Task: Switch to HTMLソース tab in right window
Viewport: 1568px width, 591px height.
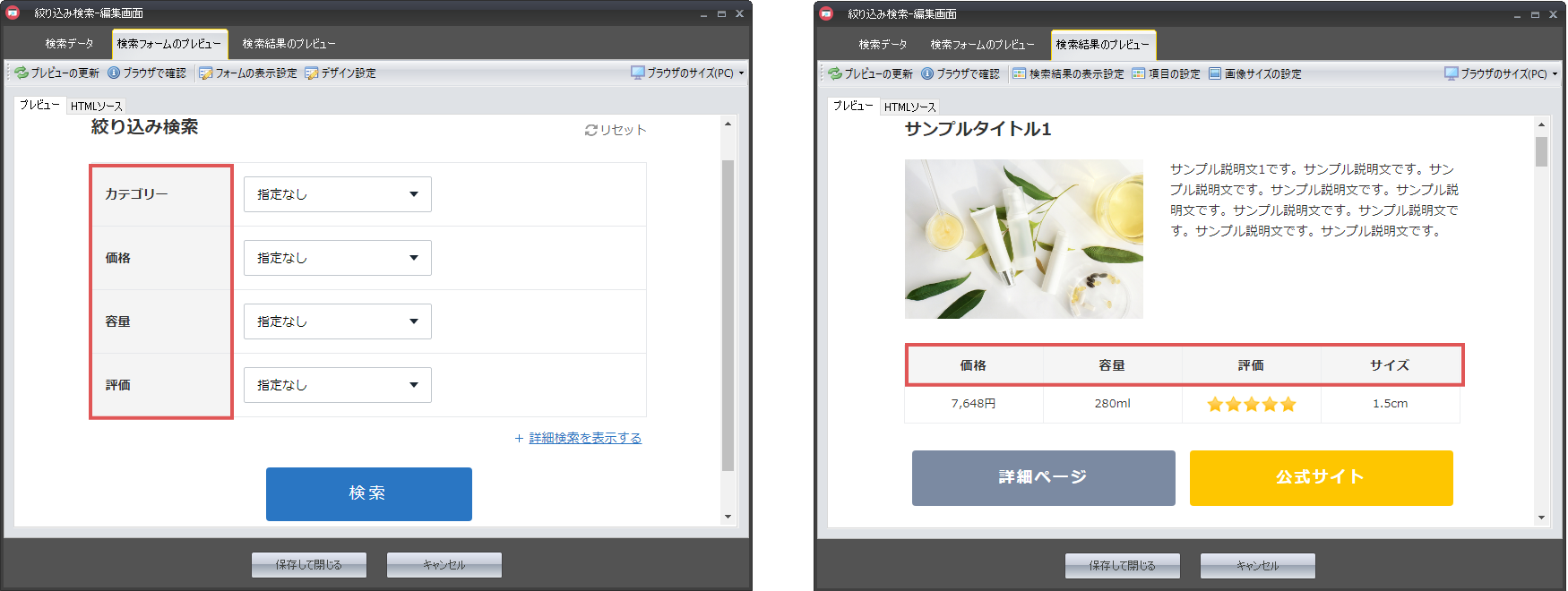Action: [909, 107]
